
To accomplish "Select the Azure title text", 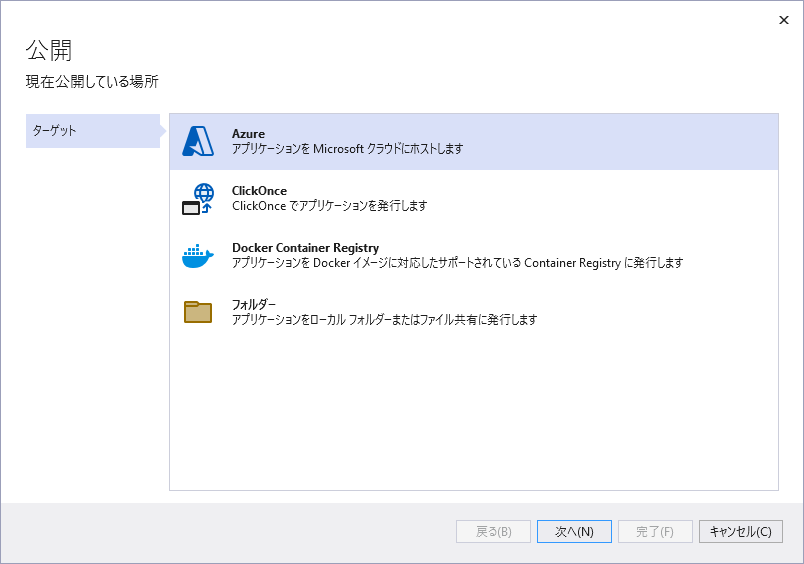I will (x=248, y=134).
